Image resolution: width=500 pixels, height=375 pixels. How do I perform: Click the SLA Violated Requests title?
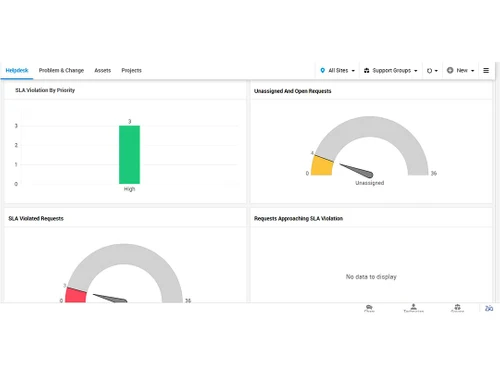(36, 219)
